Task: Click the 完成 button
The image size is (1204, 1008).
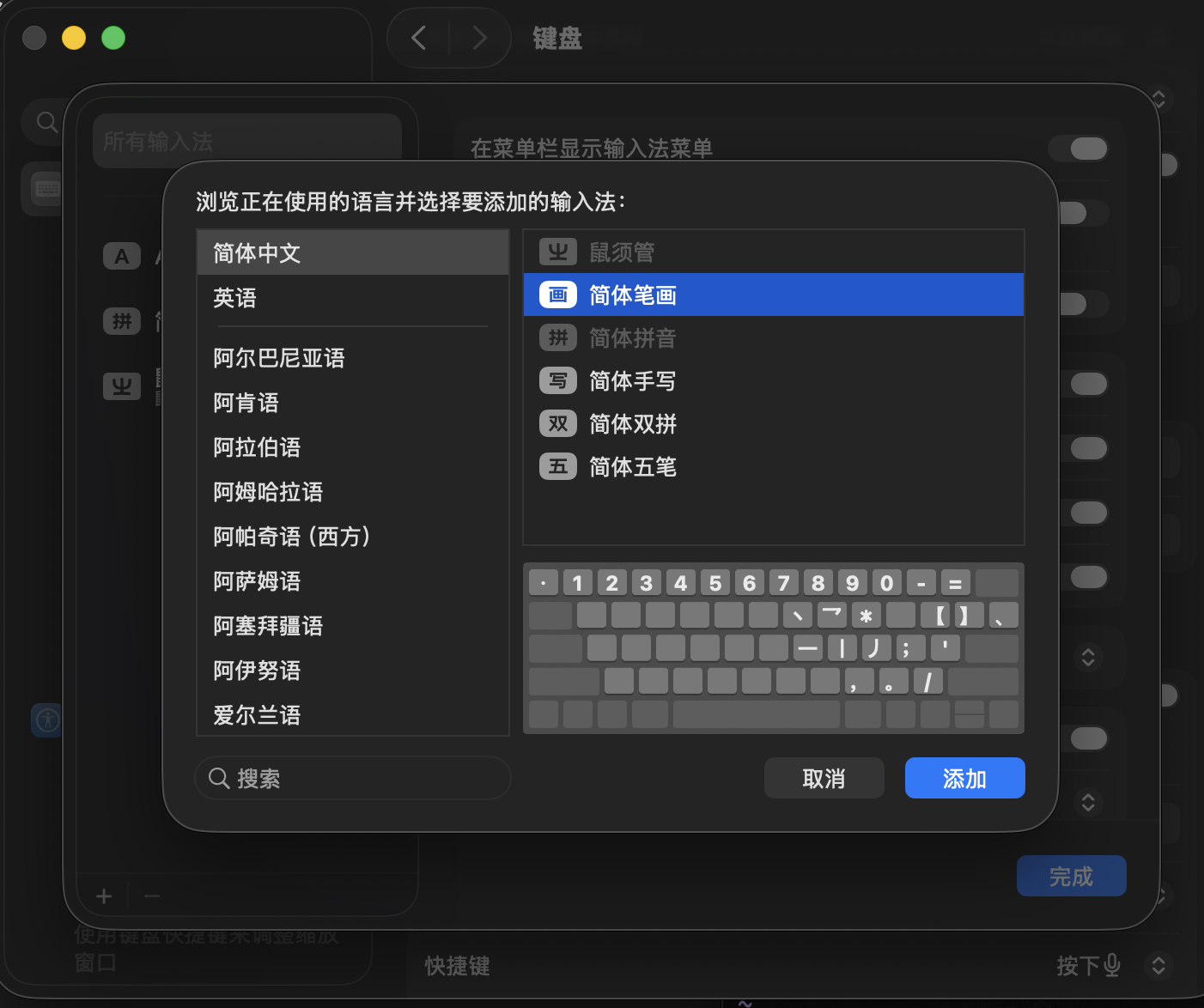Action: pos(1071,875)
